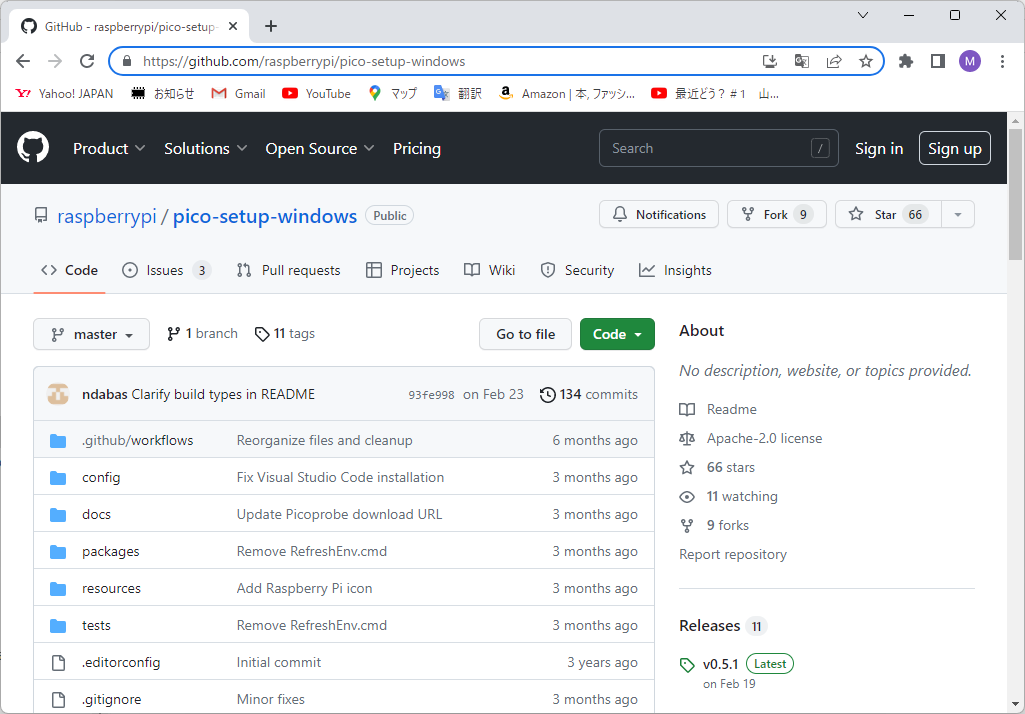Open the Pricing page
The height and width of the screenshot is (714, 1025).
(x=416, y=148)
